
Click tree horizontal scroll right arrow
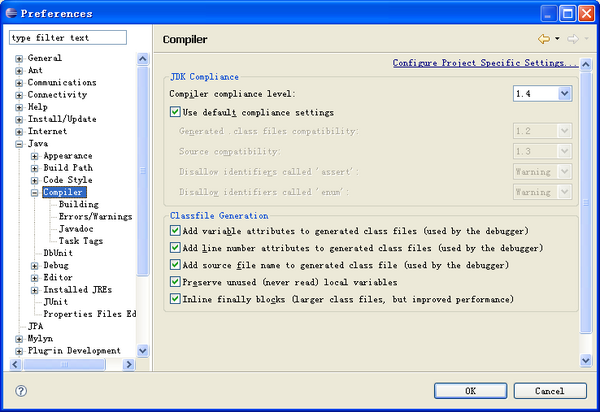[x=129, y=365]
